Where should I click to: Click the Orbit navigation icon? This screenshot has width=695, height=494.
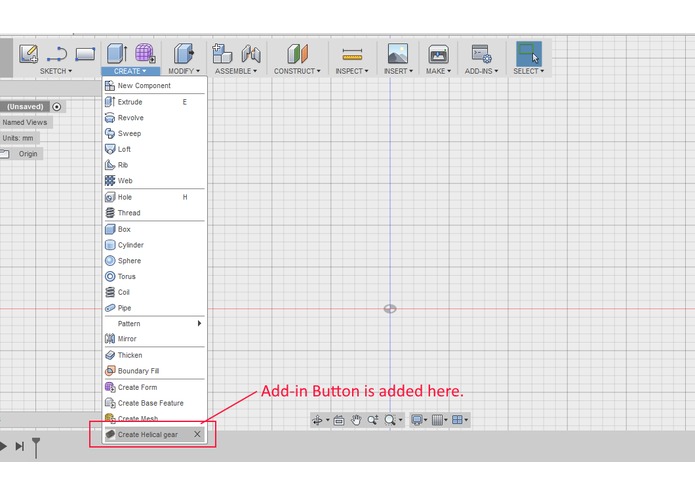(x=317, y=420)
